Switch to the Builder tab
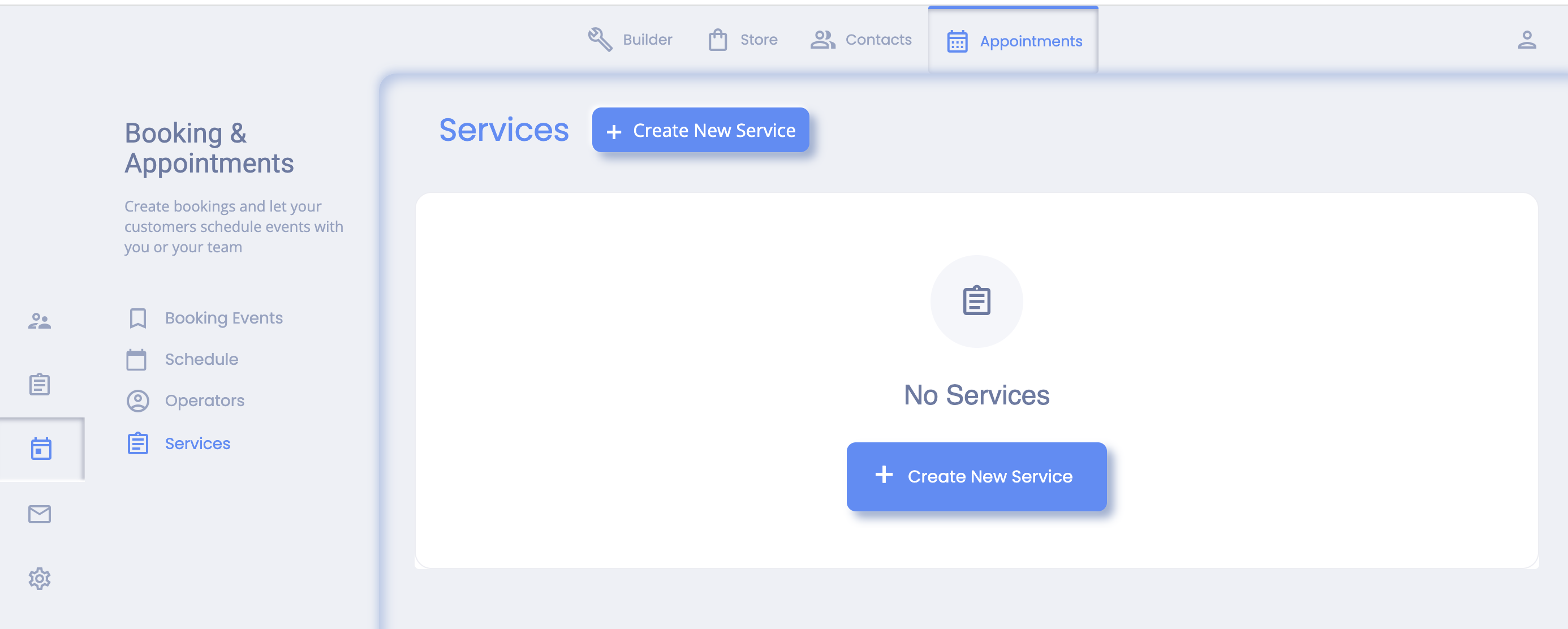This screenshot has width=1568, height=629. [630, 40]
